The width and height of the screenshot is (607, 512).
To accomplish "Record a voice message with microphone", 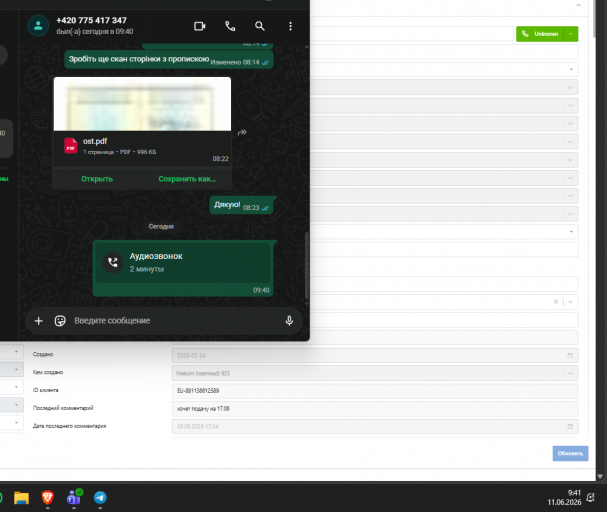I will [289, 320].
